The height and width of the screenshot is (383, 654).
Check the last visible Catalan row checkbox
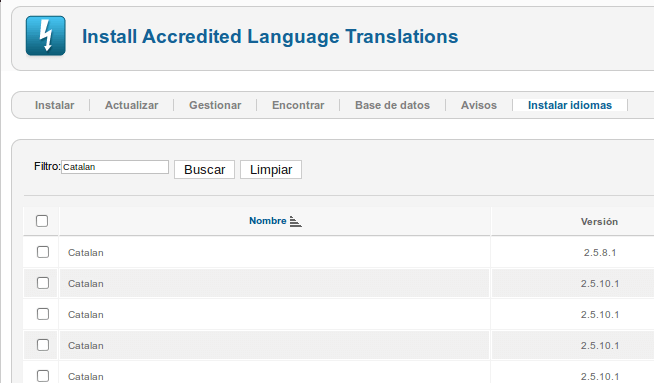[43, 375]
